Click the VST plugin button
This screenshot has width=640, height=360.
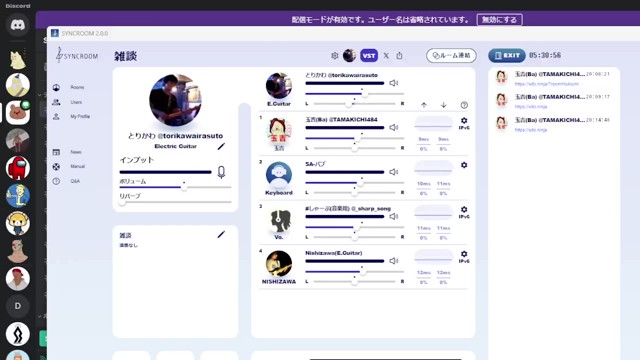[369, 56]
